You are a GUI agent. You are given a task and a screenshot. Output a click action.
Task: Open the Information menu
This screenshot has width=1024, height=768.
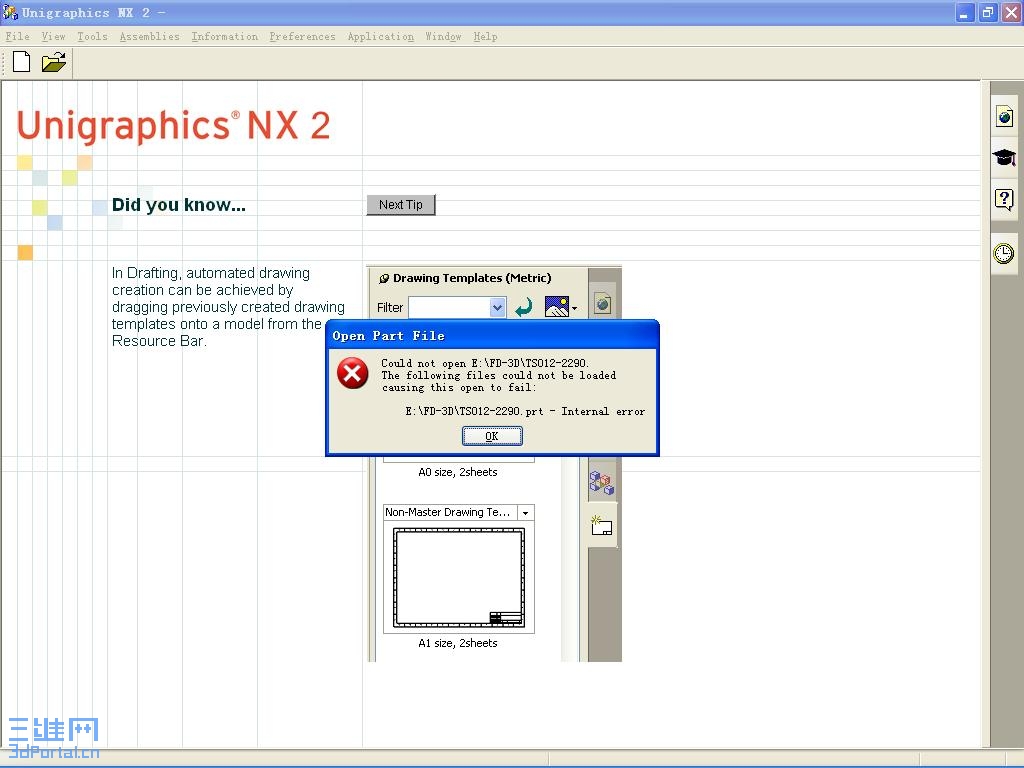(x=225, y=37)
